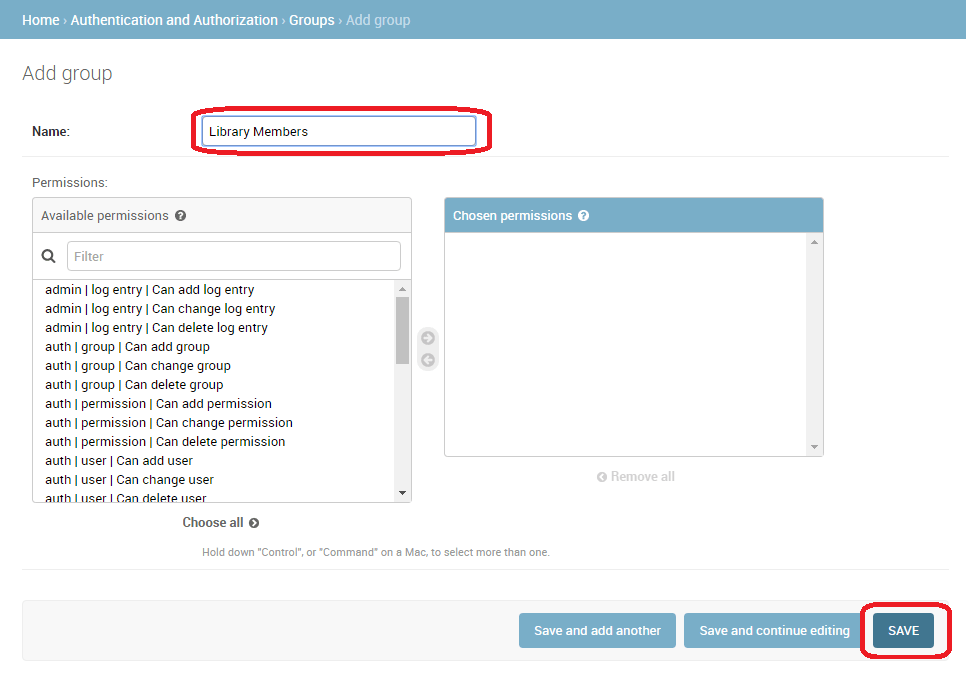Click Available permissions help question icon

pos(180,216)
